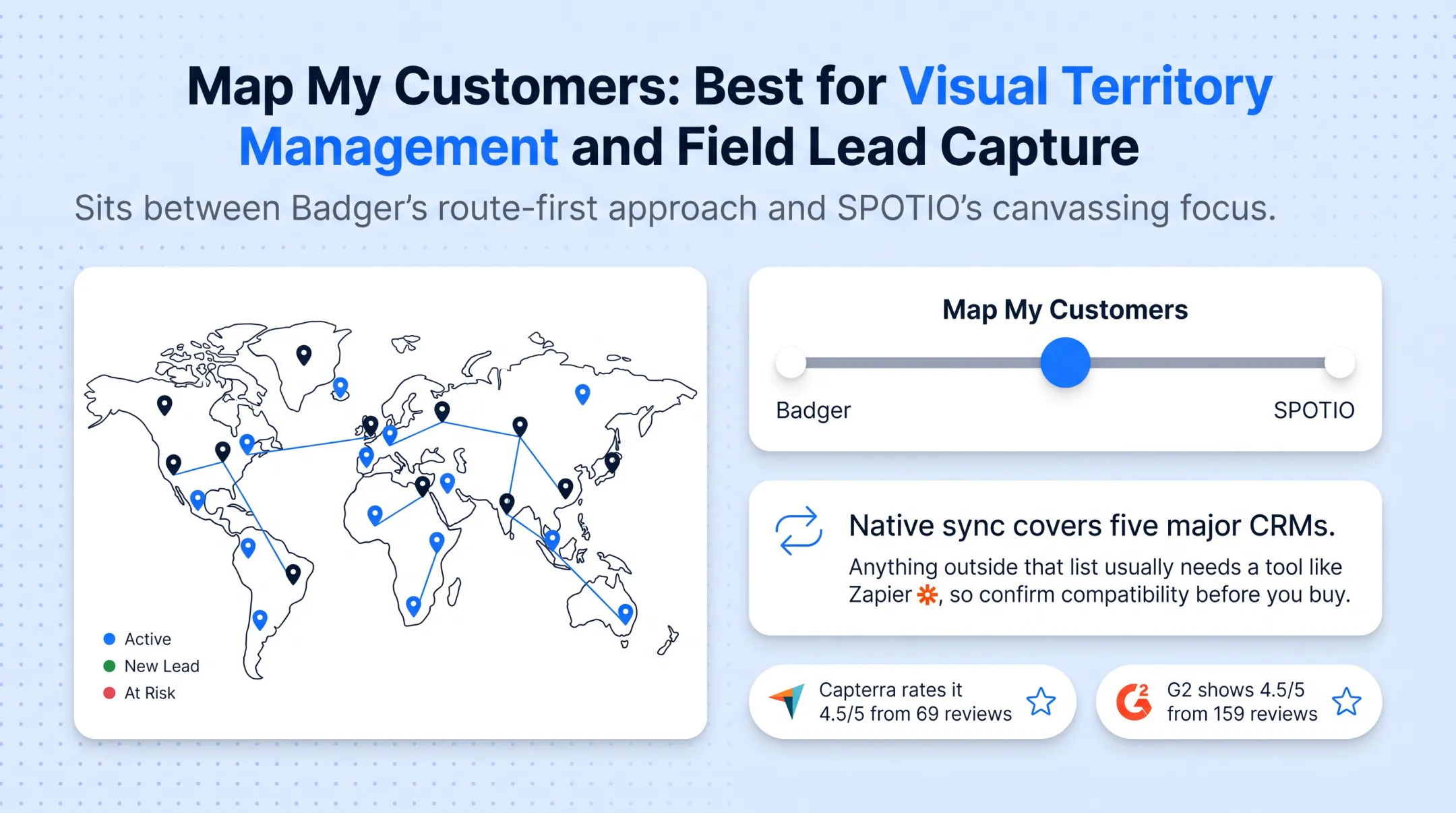Click the blue pin in Mexico
This screenshot has width=1456, height=813.
click(x=198, y=500)
